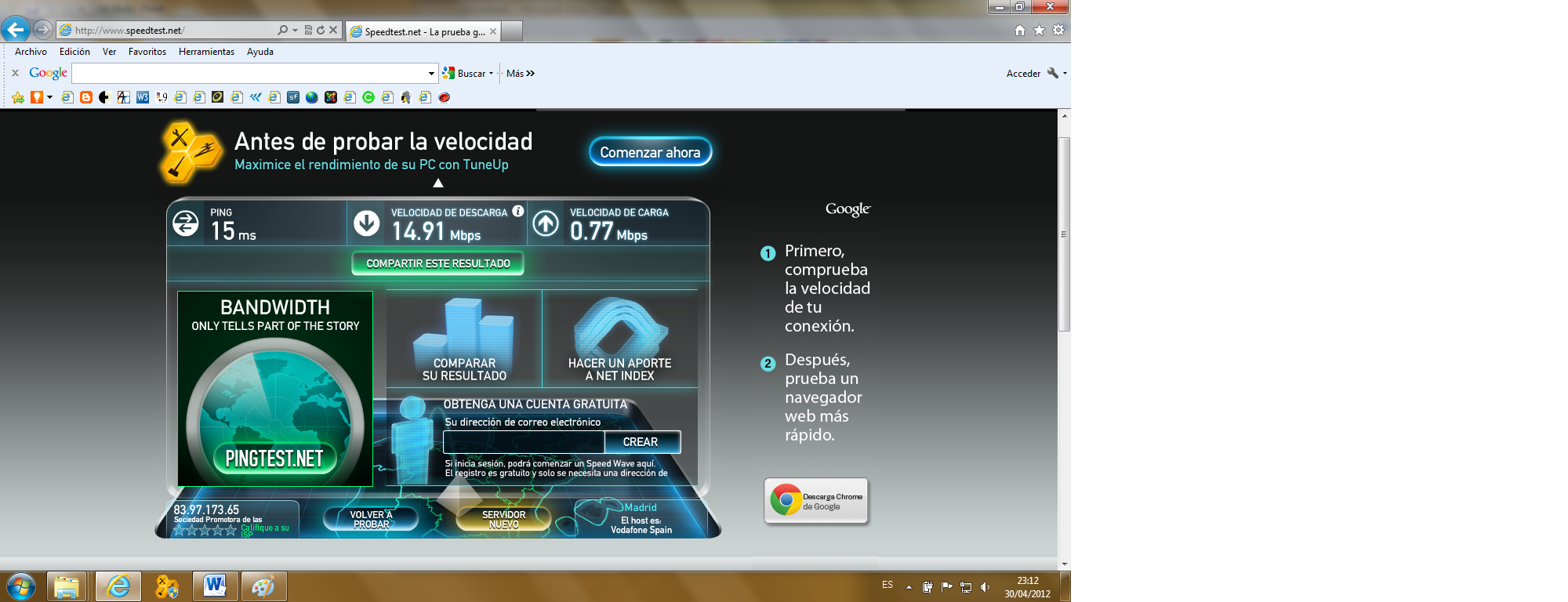Viewport: 1568px width, 602px height.
Task: Open the Edición menu
Action: coord(74,52)
